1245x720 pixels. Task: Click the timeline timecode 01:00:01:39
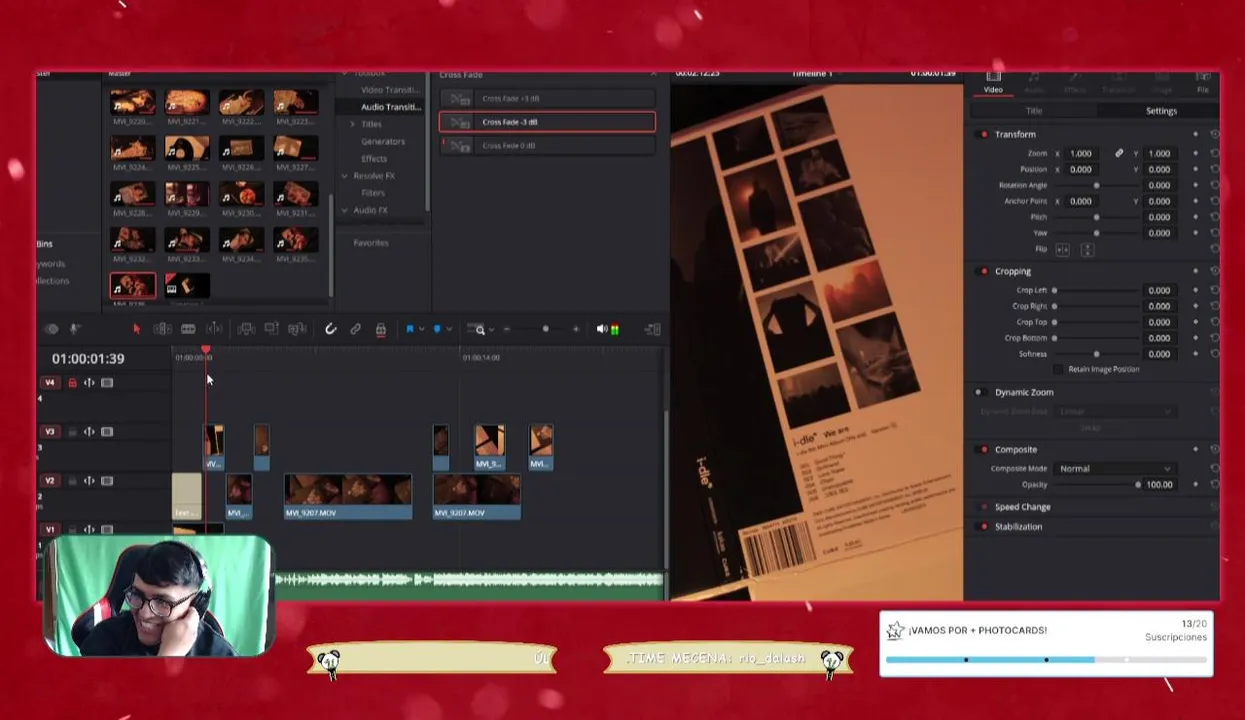point(88,358)
